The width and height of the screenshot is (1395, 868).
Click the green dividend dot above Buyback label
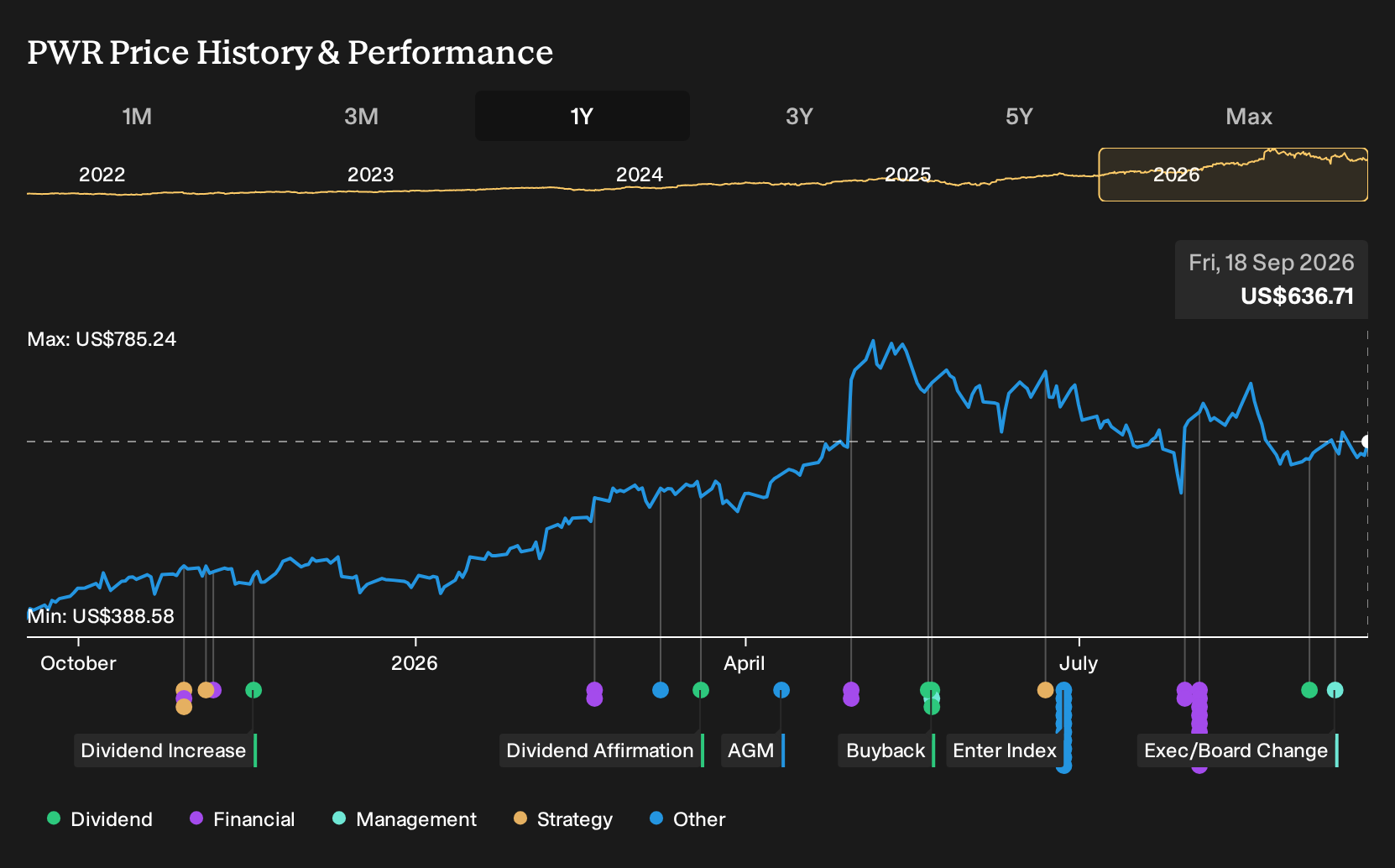928,690
